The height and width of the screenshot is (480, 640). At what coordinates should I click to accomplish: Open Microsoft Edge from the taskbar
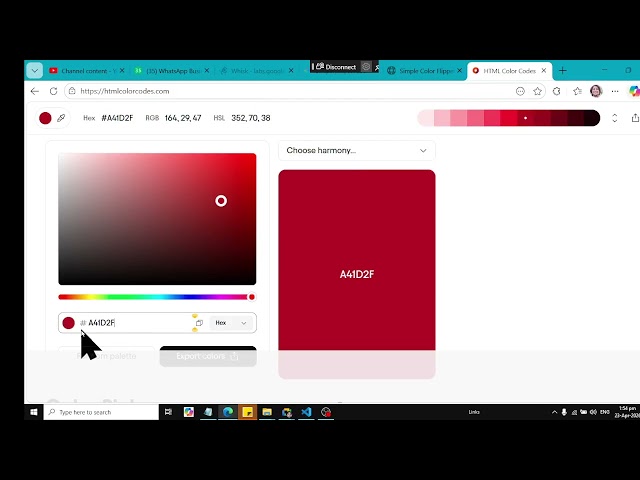[228, 412]
